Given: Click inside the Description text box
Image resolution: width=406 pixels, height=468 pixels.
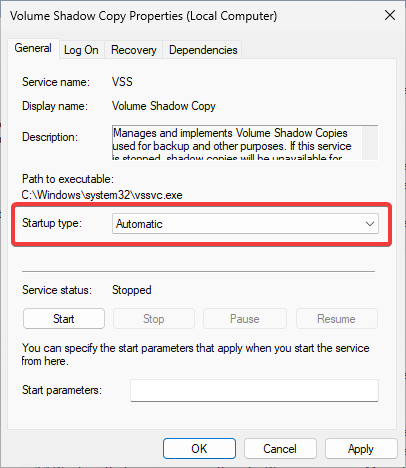Looking at the screenshot, I should pyautogui.click(x=237, y=143).
